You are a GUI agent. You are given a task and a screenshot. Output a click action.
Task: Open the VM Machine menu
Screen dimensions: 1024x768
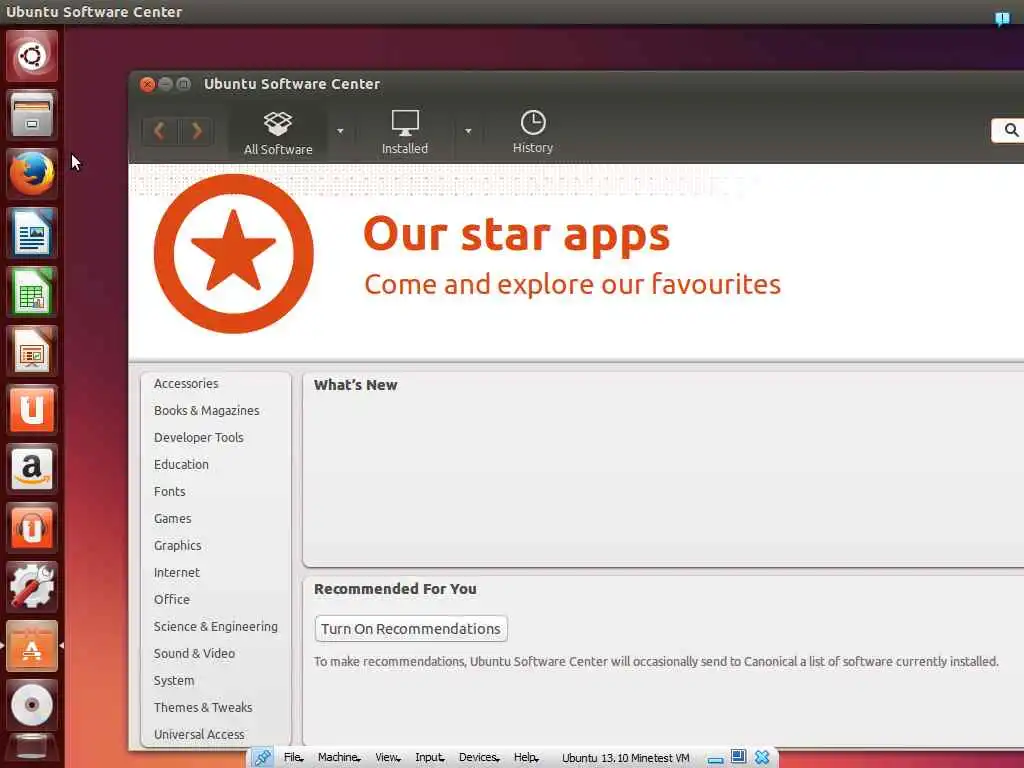(339, 758)
